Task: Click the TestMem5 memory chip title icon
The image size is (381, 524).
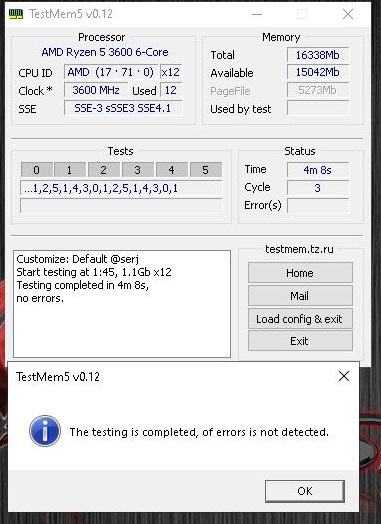Action: (x=16, y=14)
